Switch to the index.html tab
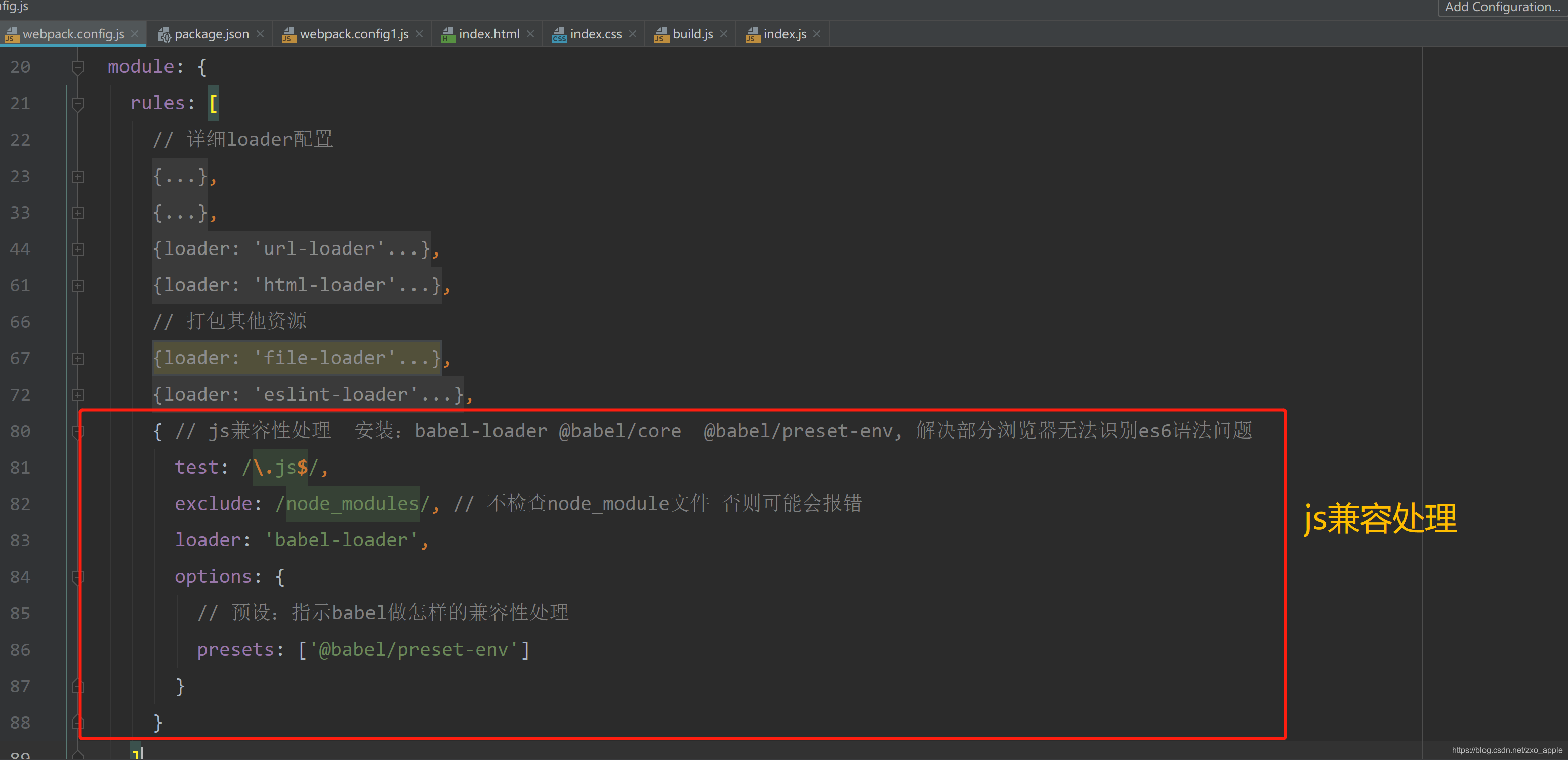The image size is (1568, 760). point(489,34)
